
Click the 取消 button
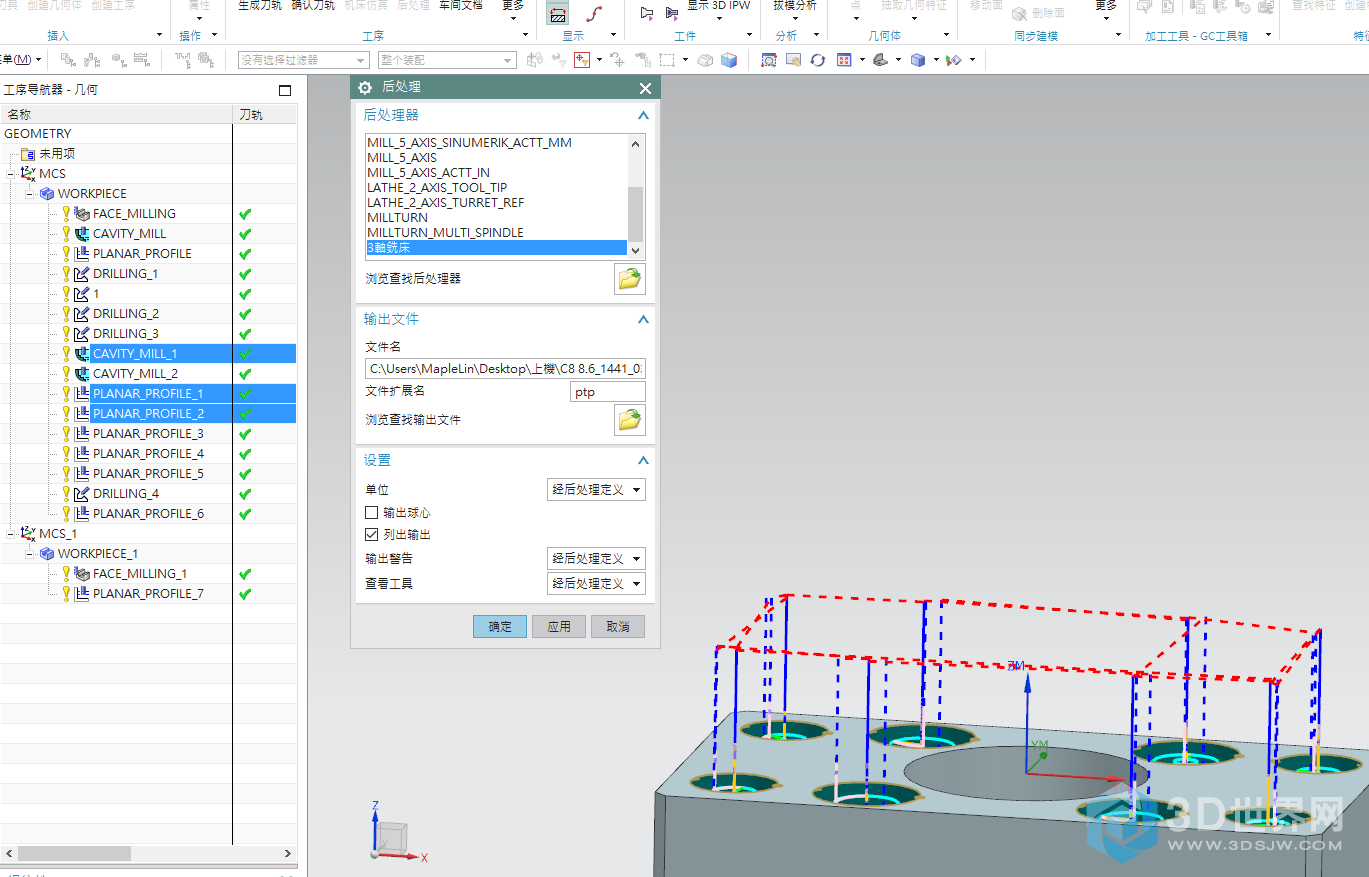(x=618, y=627)
